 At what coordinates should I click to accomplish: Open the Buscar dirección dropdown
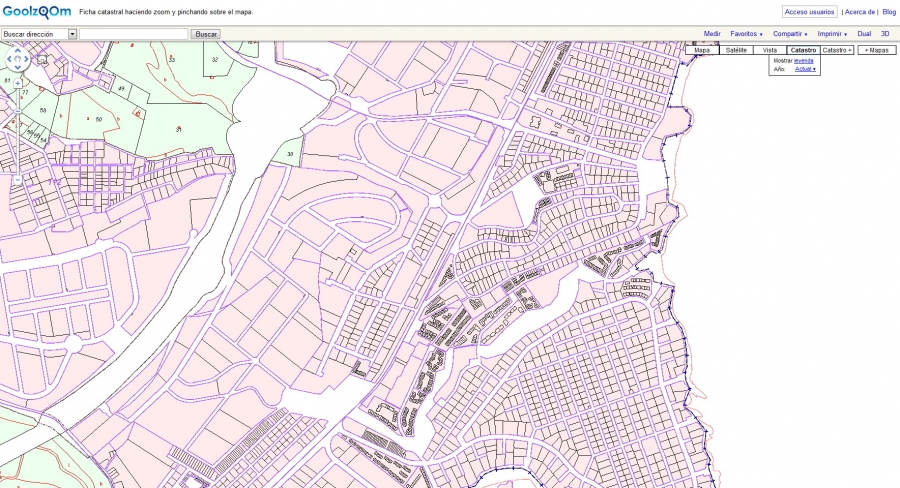click(72, 34)
